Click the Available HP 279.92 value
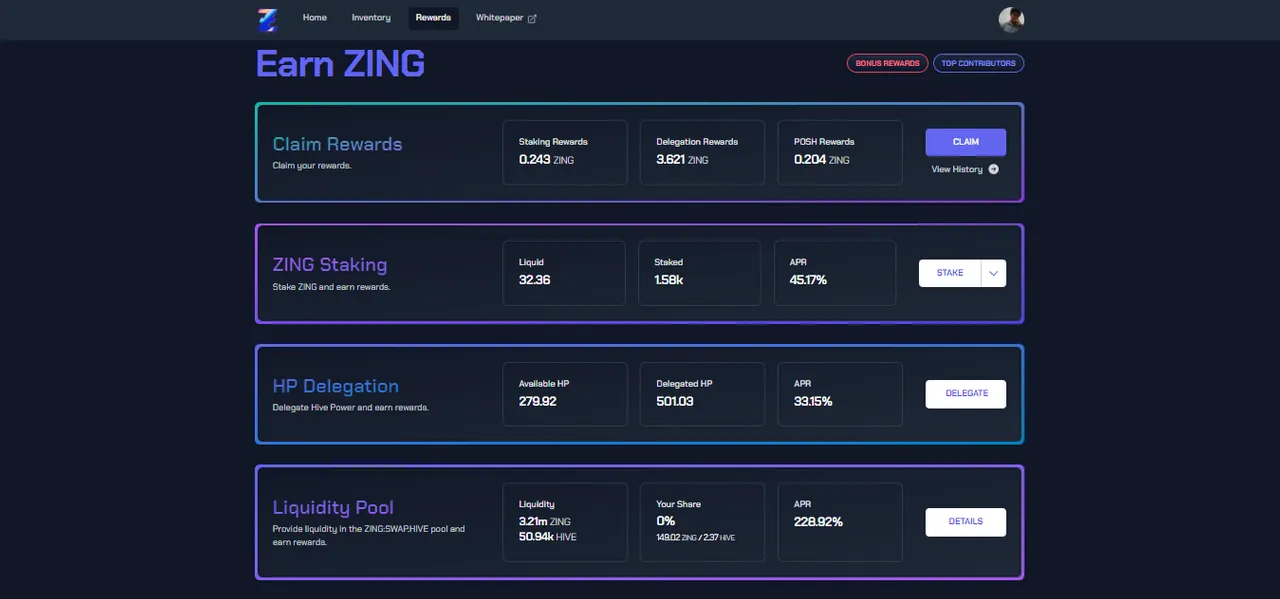Viewport: 1280px width, 599px height. pos(537,401)
